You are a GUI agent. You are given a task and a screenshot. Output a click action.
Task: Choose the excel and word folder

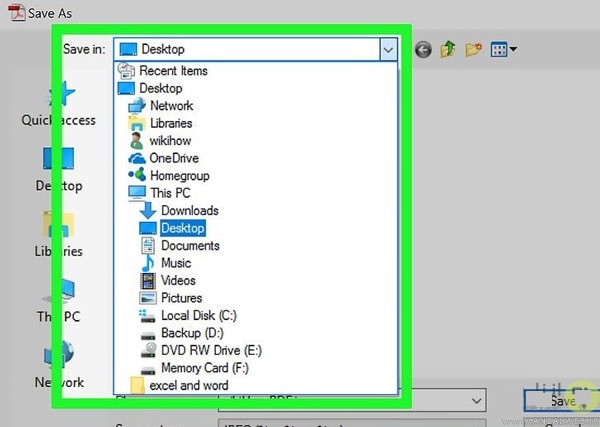(x=189, y=385)
